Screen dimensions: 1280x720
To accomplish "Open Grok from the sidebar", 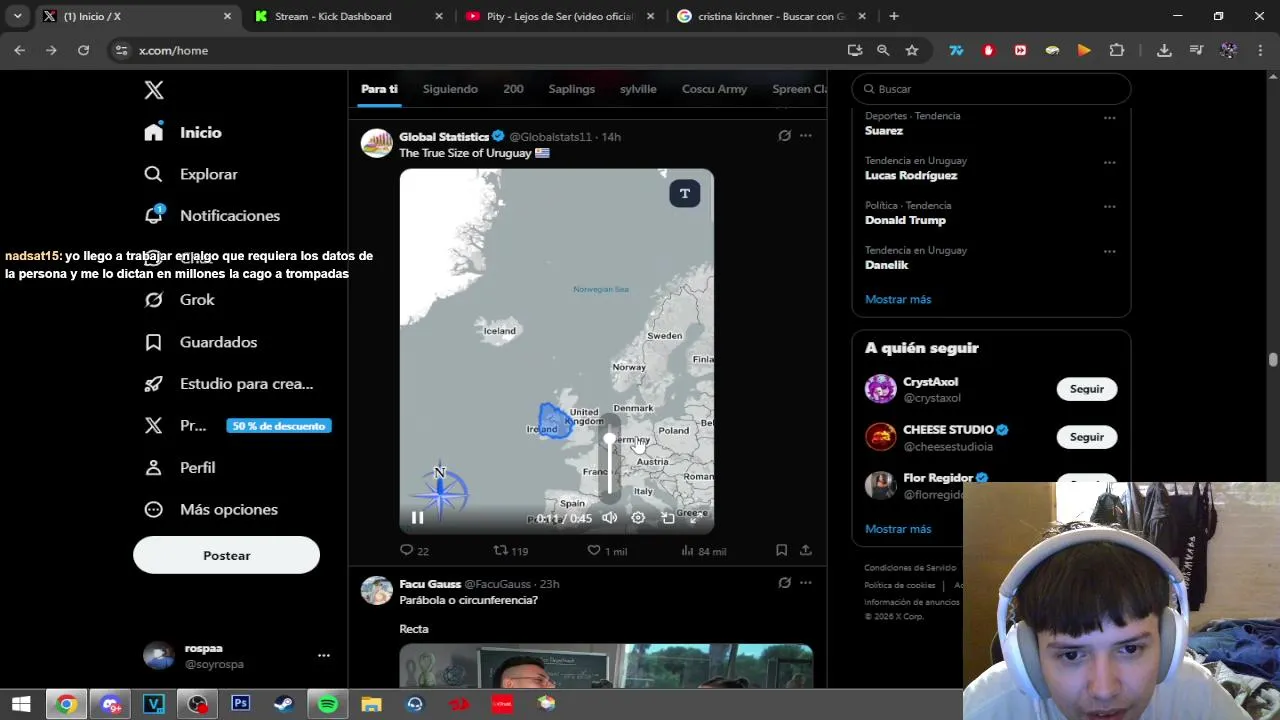I will (180, 300).
